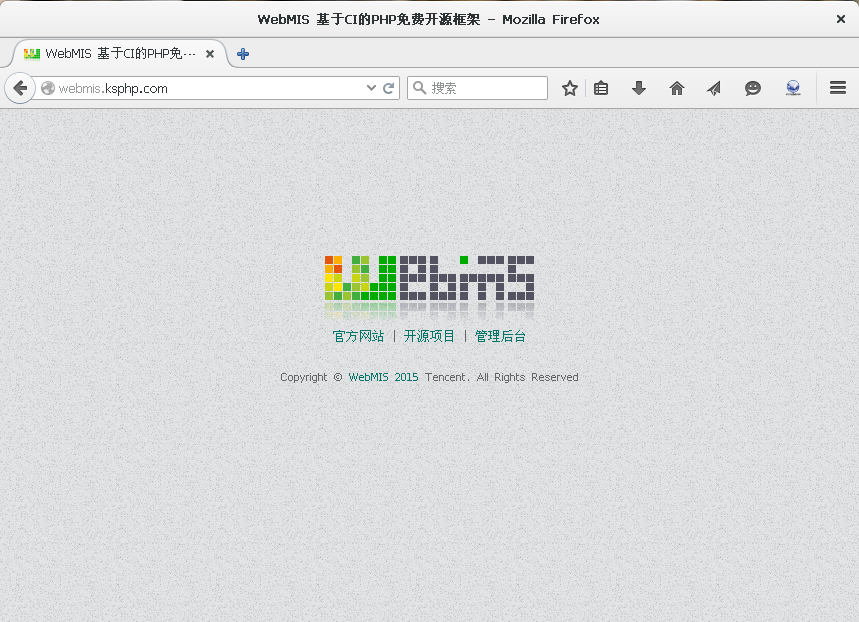
Task: Select the WebMIS browser tab
Action: pyautogui.click(x=120, y=54)
